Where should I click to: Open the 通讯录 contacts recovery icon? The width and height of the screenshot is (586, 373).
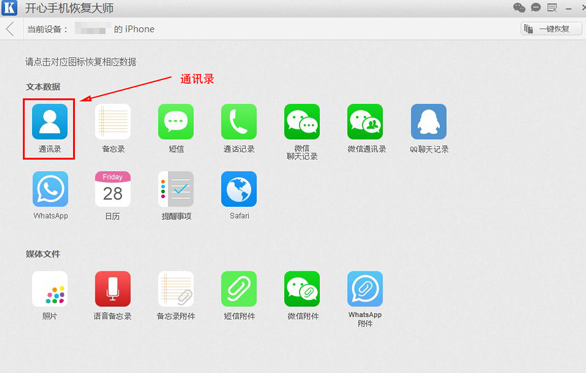50,122
